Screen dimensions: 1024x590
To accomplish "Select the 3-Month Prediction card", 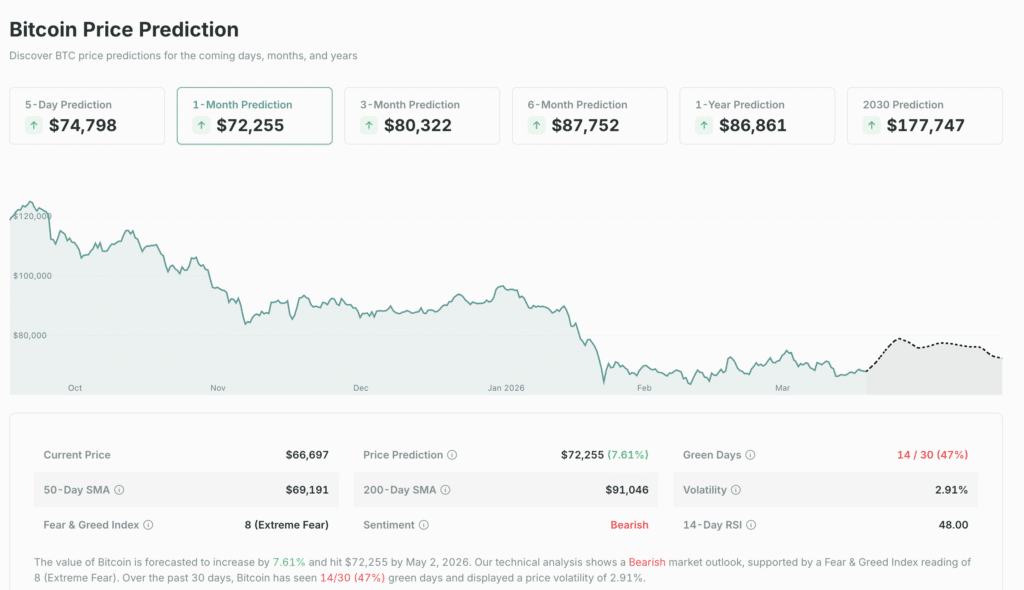I will point(421,115).
